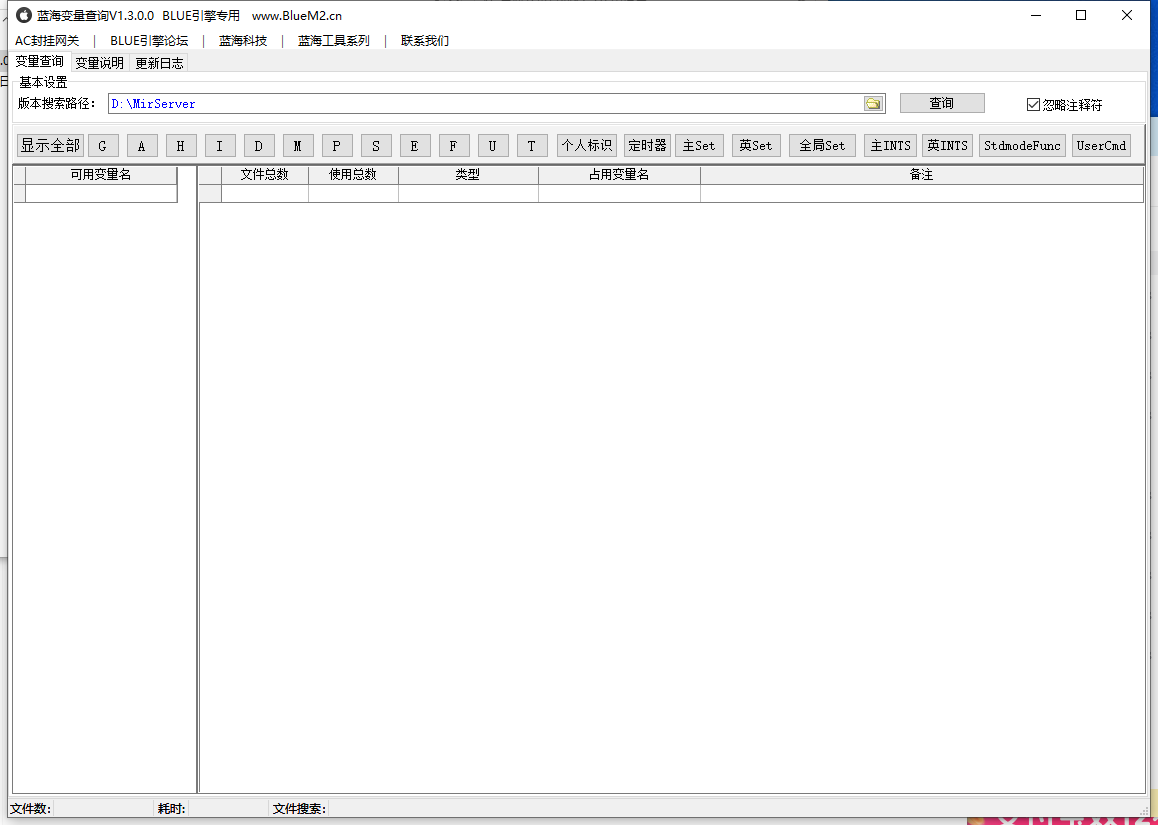Click the 联系我们 menu item
Viewport: 1158px width, 825px height.
pos(425,41)
